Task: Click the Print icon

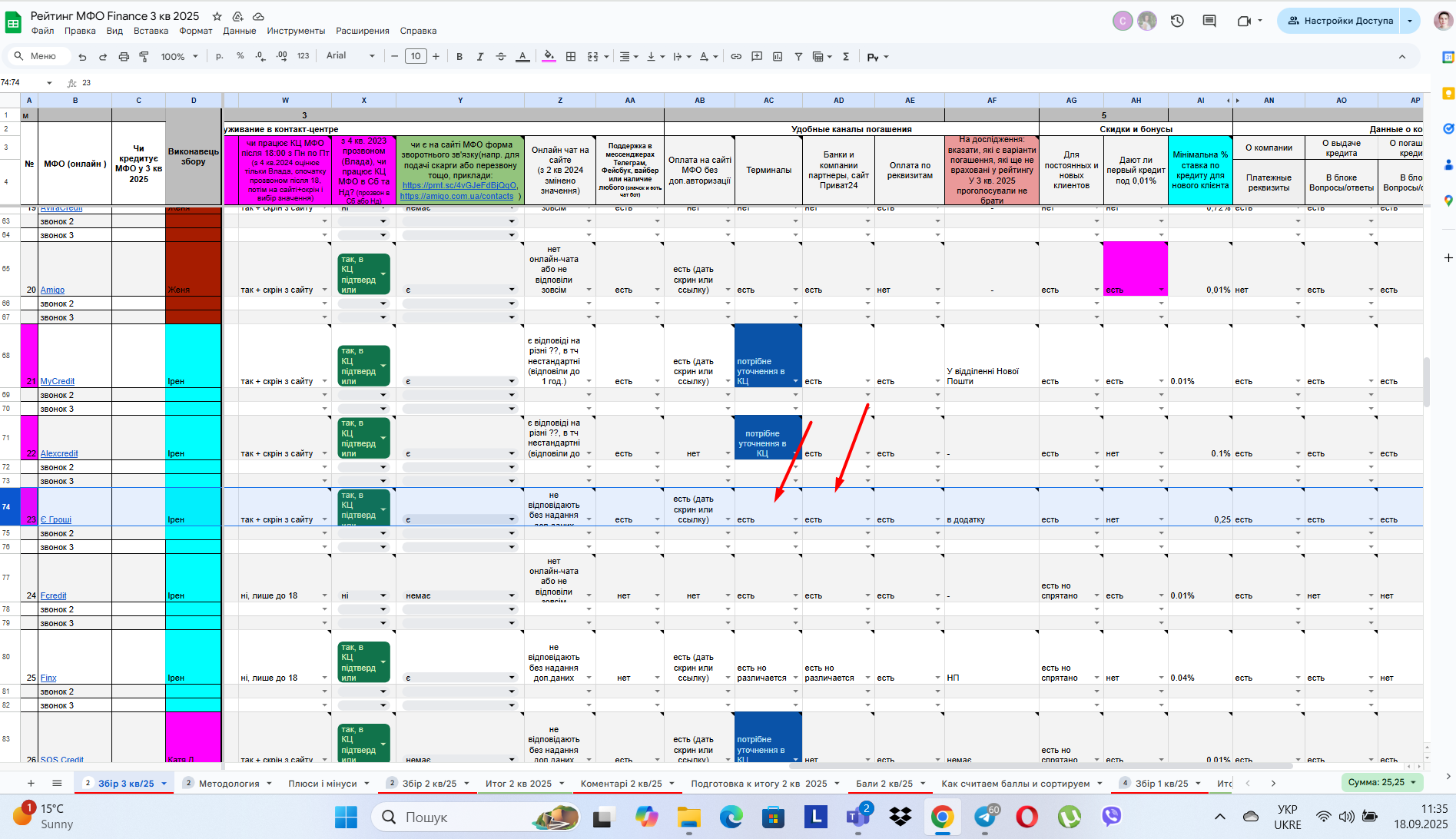Action: (x=124, y=57)
